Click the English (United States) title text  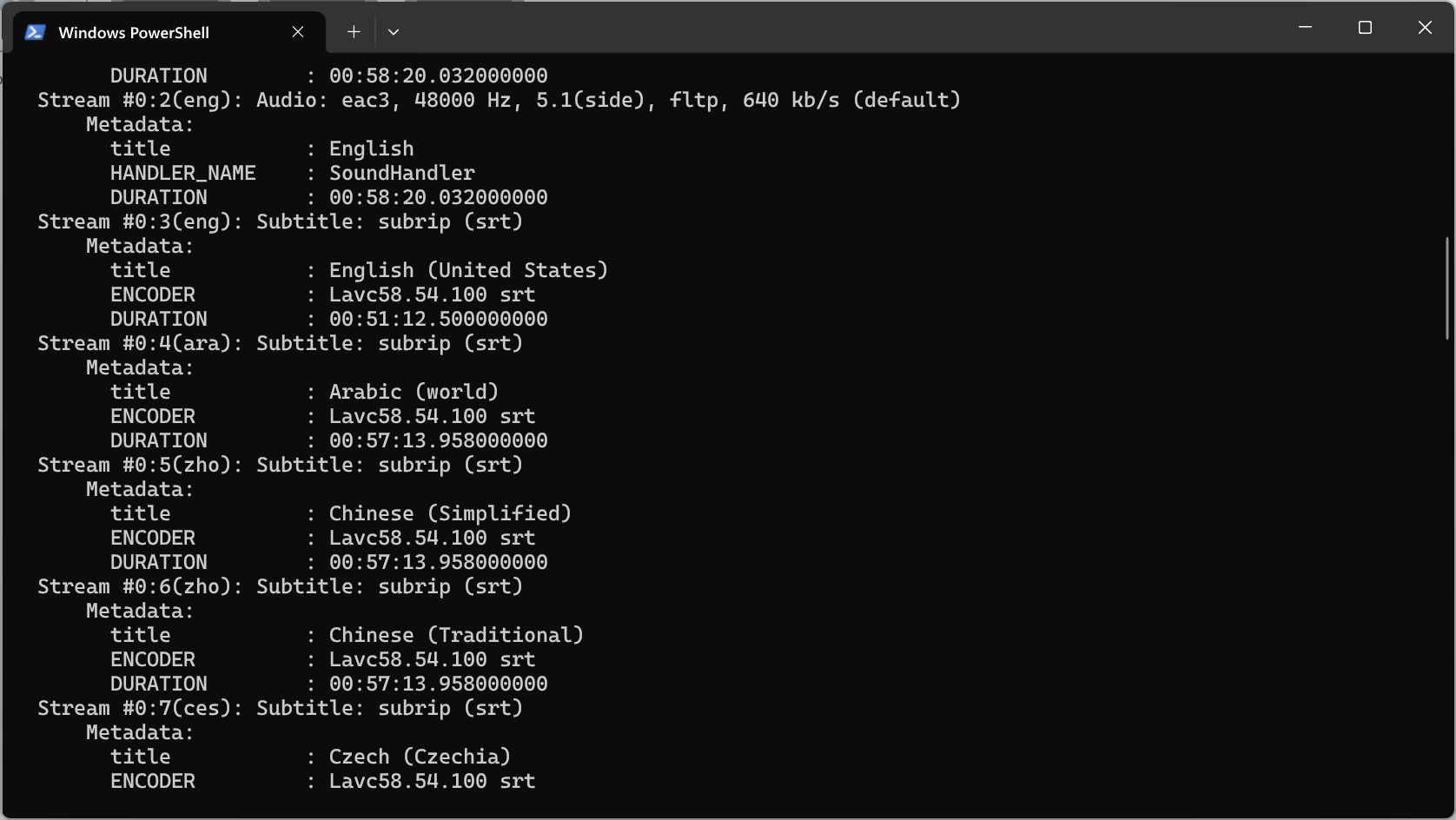tap(468, 270)
